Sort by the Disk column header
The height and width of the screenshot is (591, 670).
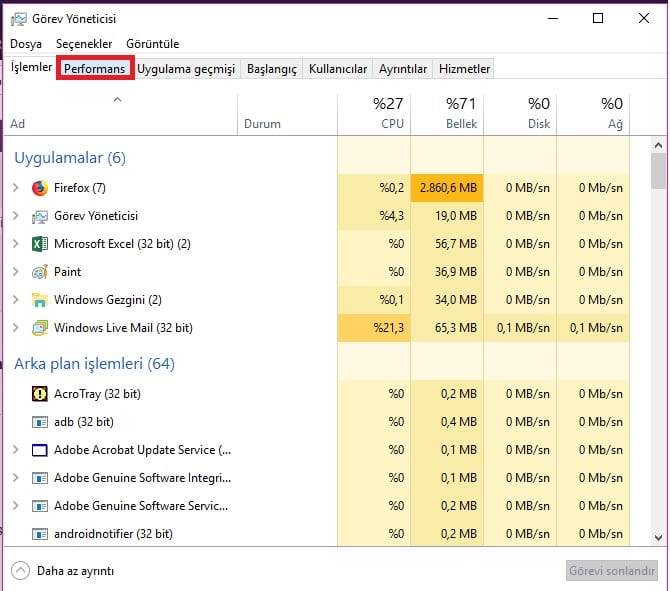point(520,115)
